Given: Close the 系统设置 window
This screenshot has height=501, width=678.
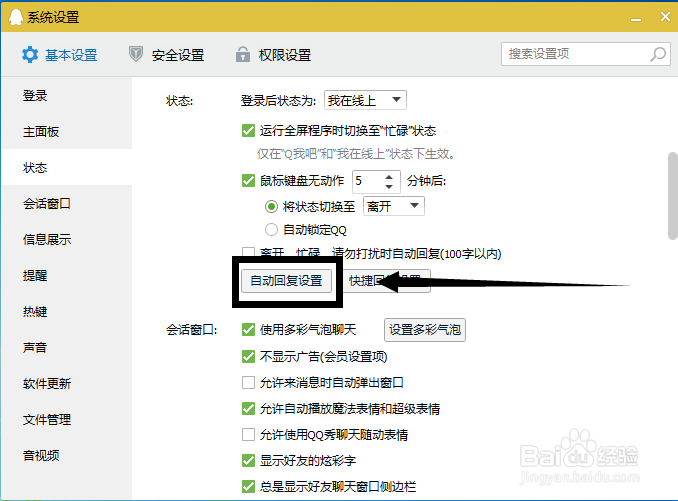Looking at the screenshot, I should pos(665,16).
